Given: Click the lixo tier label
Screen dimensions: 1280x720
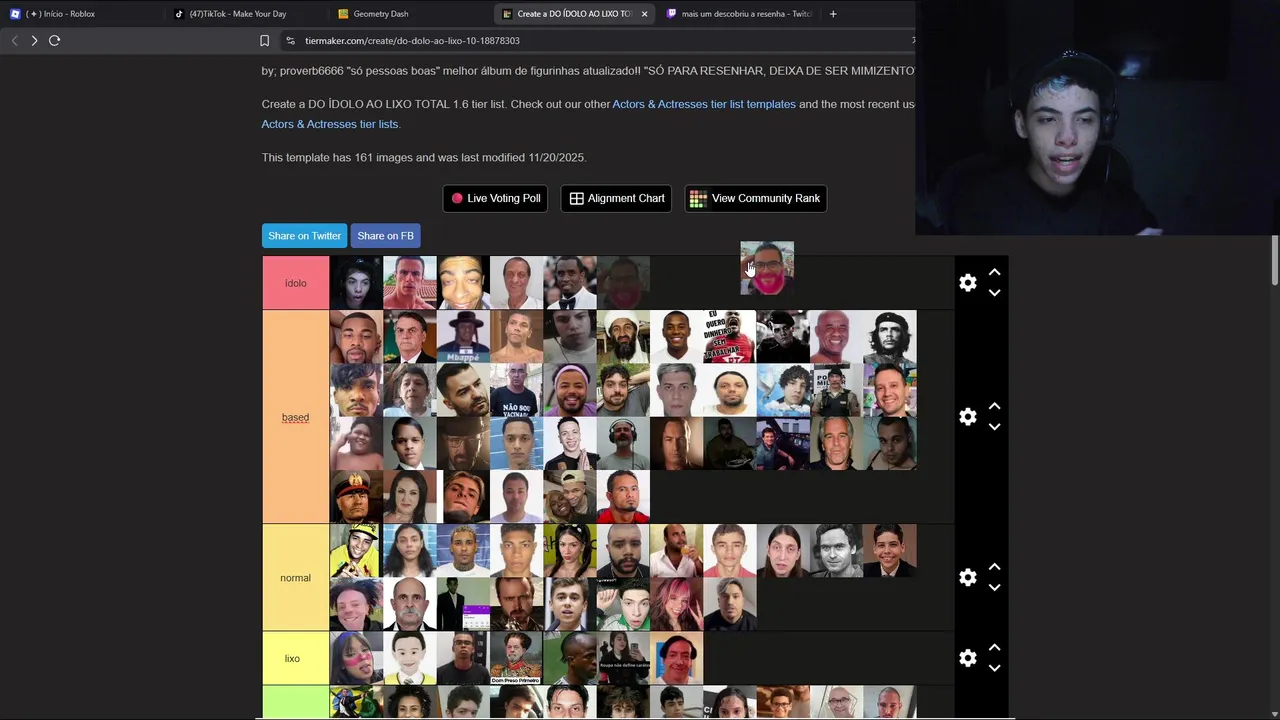Looking at the screenshot, I should 296,658.
